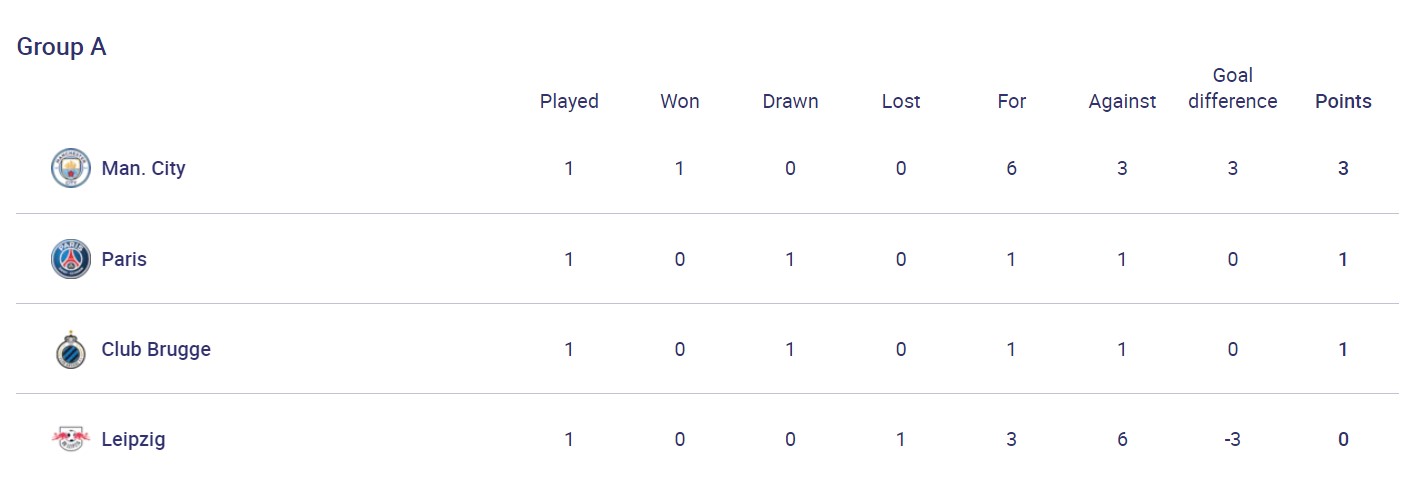
Task: Open the Club Brugge team link
Action: [x=156, y=349]
